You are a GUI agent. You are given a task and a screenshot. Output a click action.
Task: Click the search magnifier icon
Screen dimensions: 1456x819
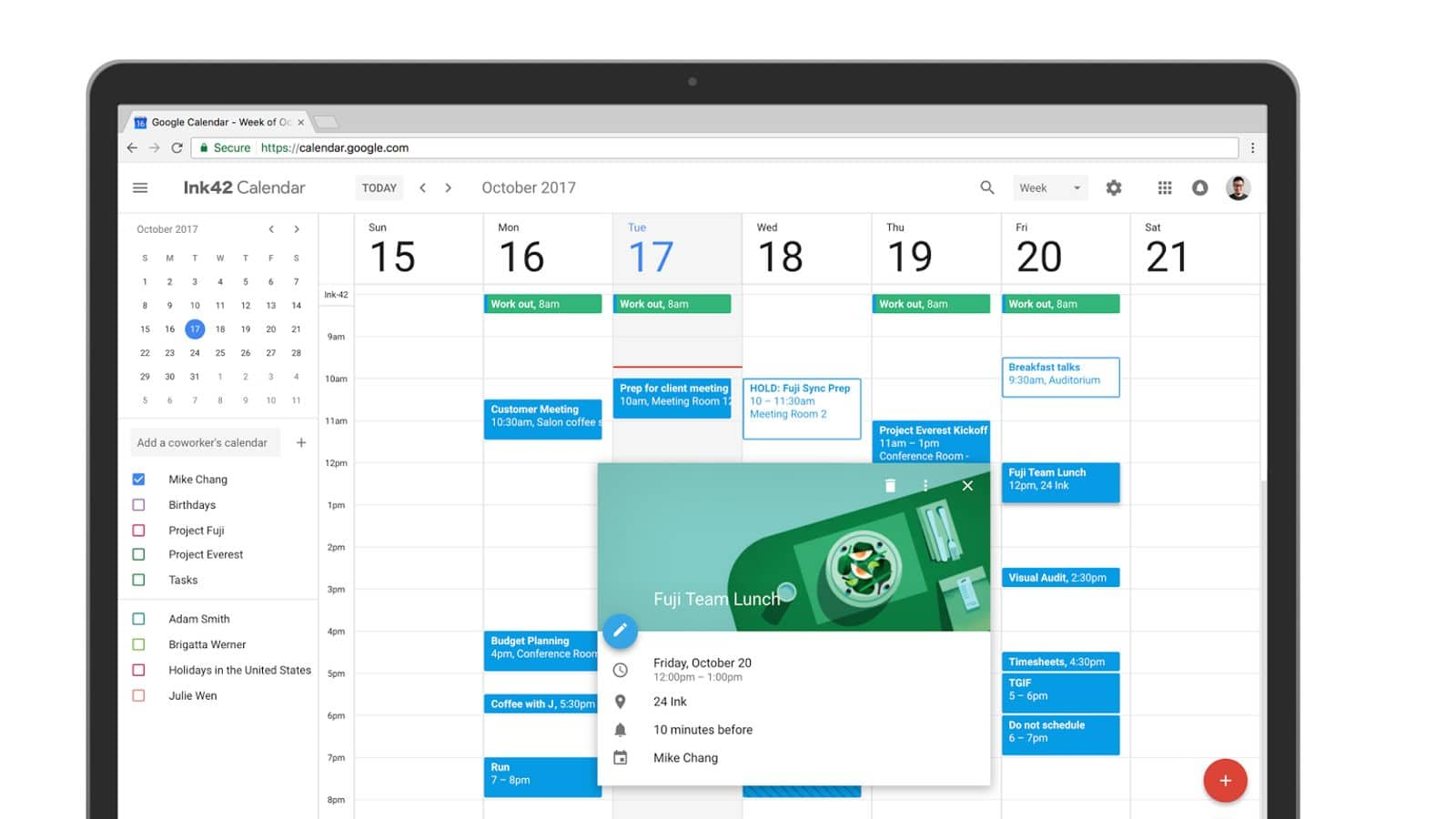(x=986, y=187)
